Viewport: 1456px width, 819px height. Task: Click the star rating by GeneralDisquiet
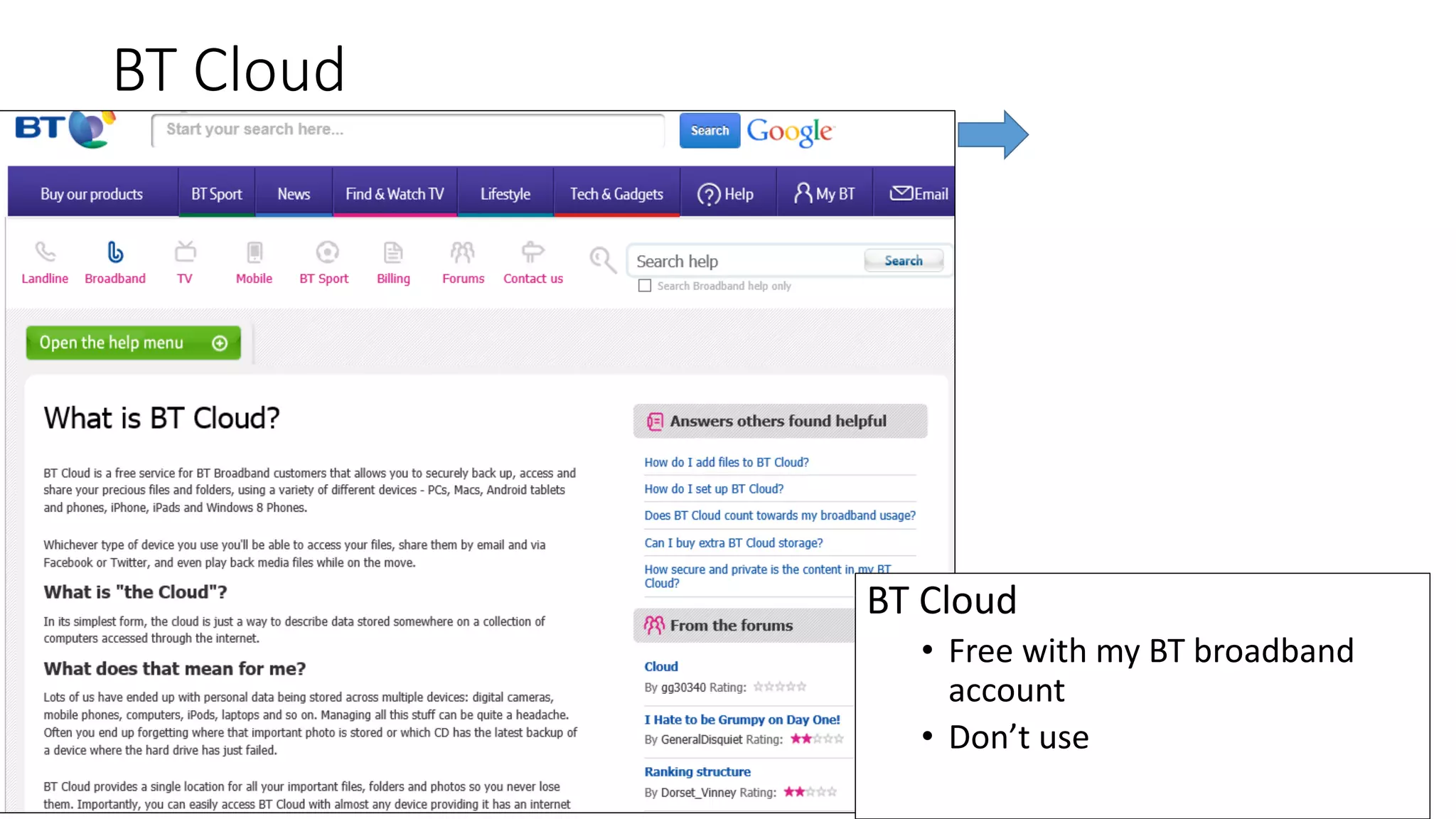click(x=818, y=739)
